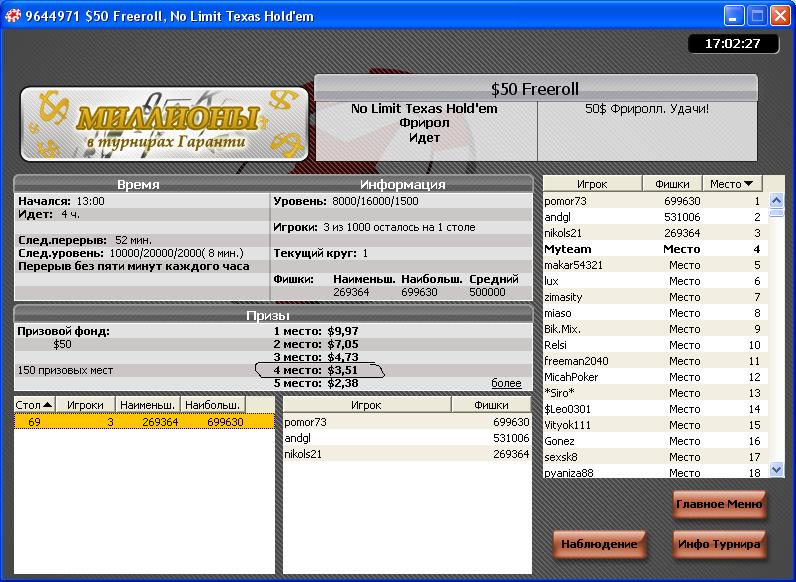
Task: Select player sexsk8
Action: pyautogui.click(x=655, y=457)
